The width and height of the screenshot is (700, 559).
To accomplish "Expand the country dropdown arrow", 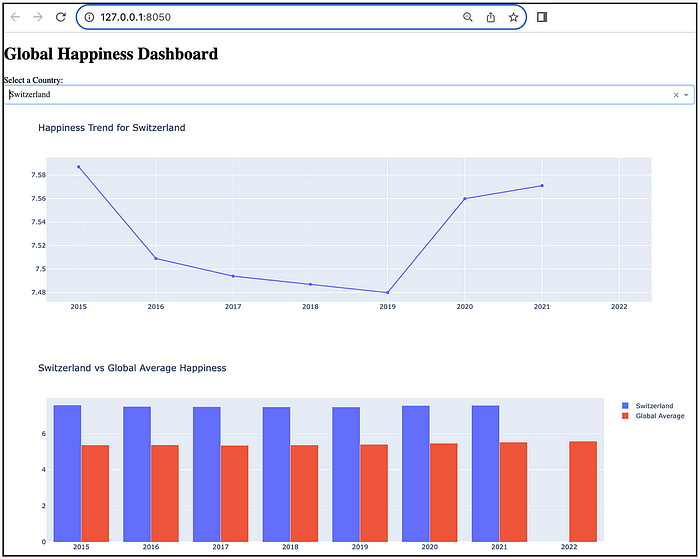I will pyautogui.click(x=686, y=95).
